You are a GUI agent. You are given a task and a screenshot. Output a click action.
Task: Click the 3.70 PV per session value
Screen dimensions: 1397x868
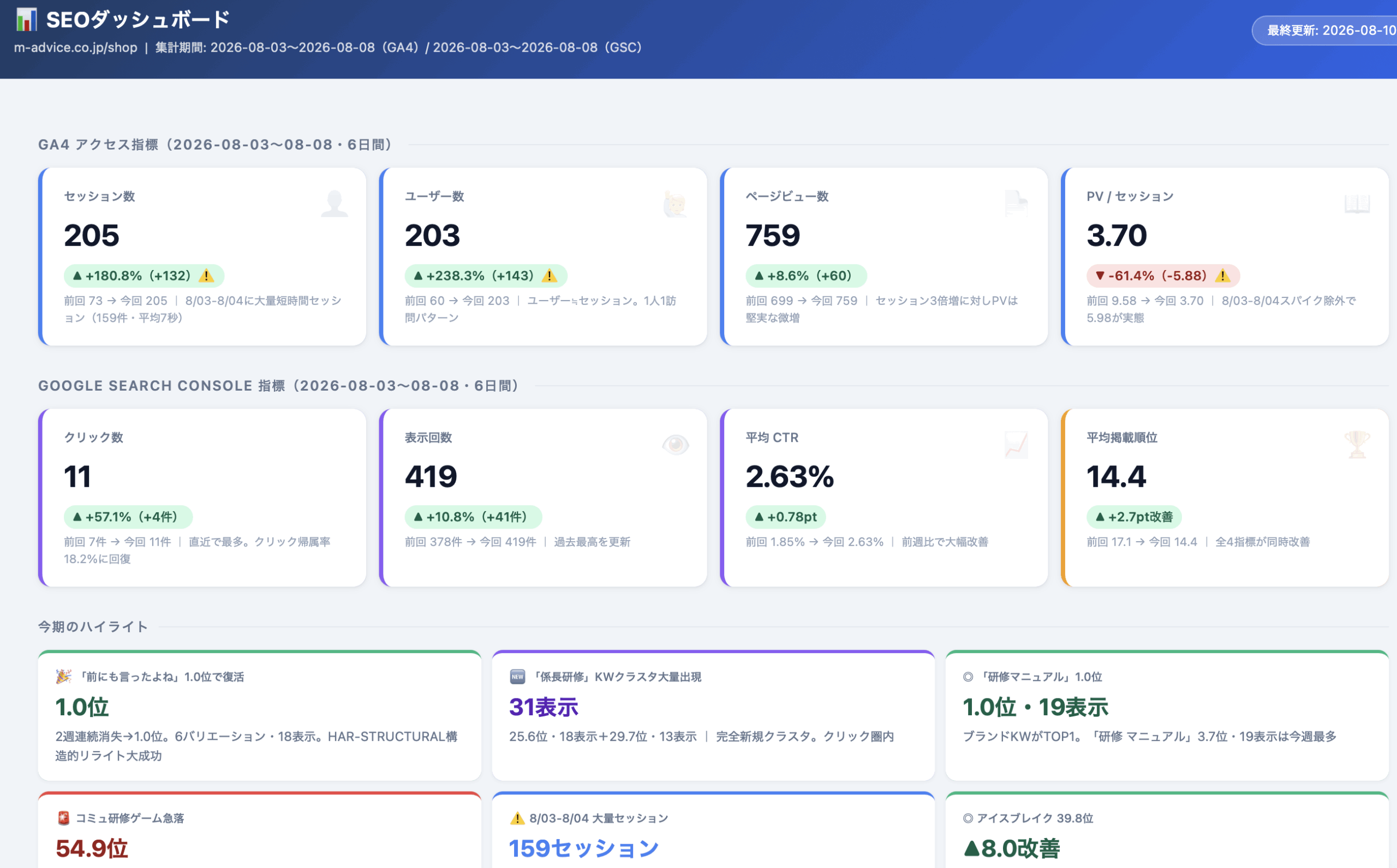coord(1117,235)
